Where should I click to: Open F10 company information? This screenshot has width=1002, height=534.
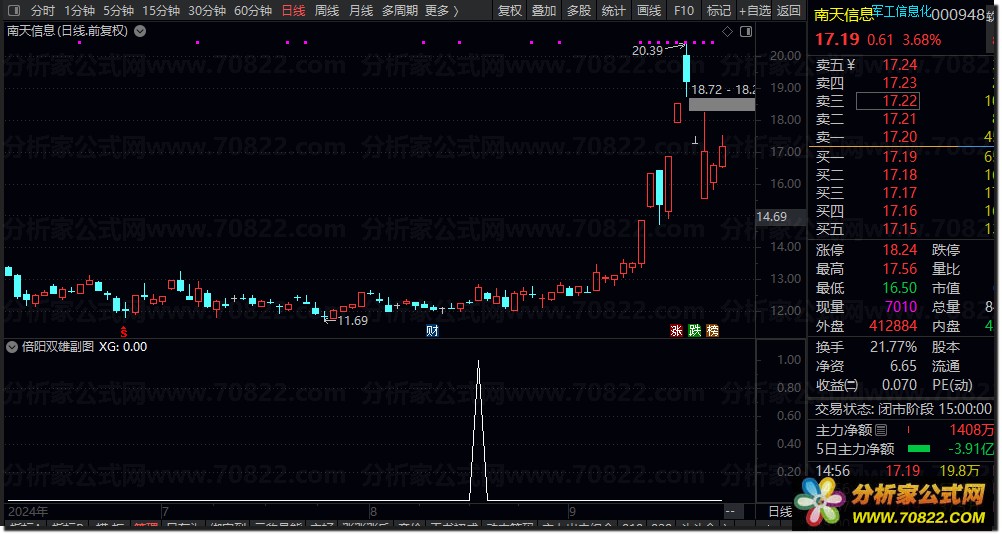684,11
